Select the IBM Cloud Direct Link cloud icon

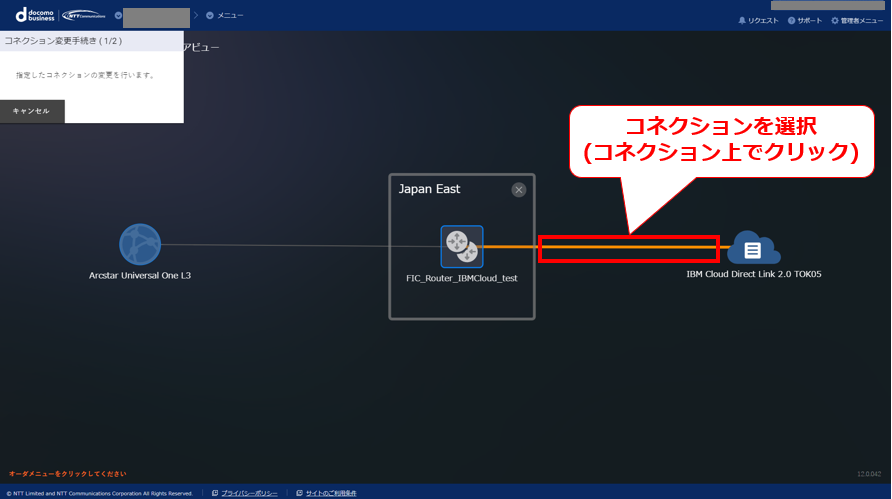tap(753, 248)
